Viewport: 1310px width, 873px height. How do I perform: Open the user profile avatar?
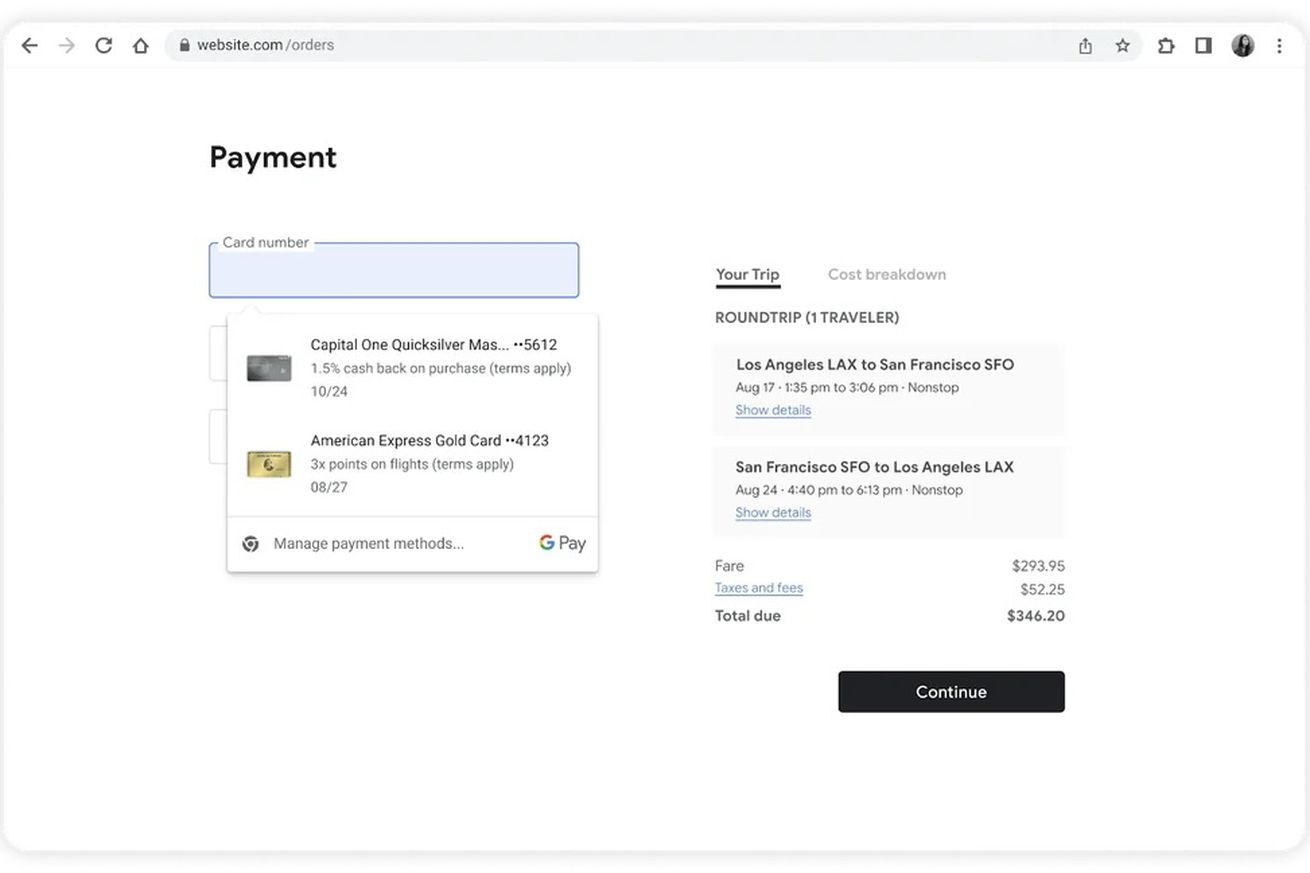pyautogui.click(x=1242, y=45)
